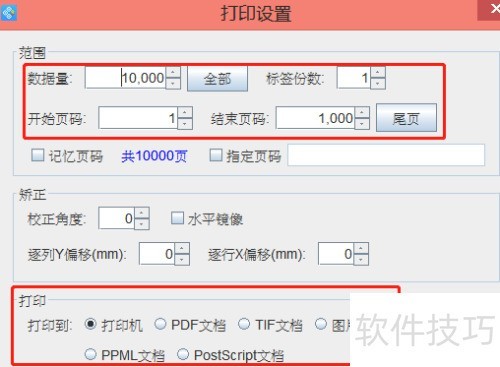
Task: Click the 开始页码 input field
Action: click(x=138, y=118)
